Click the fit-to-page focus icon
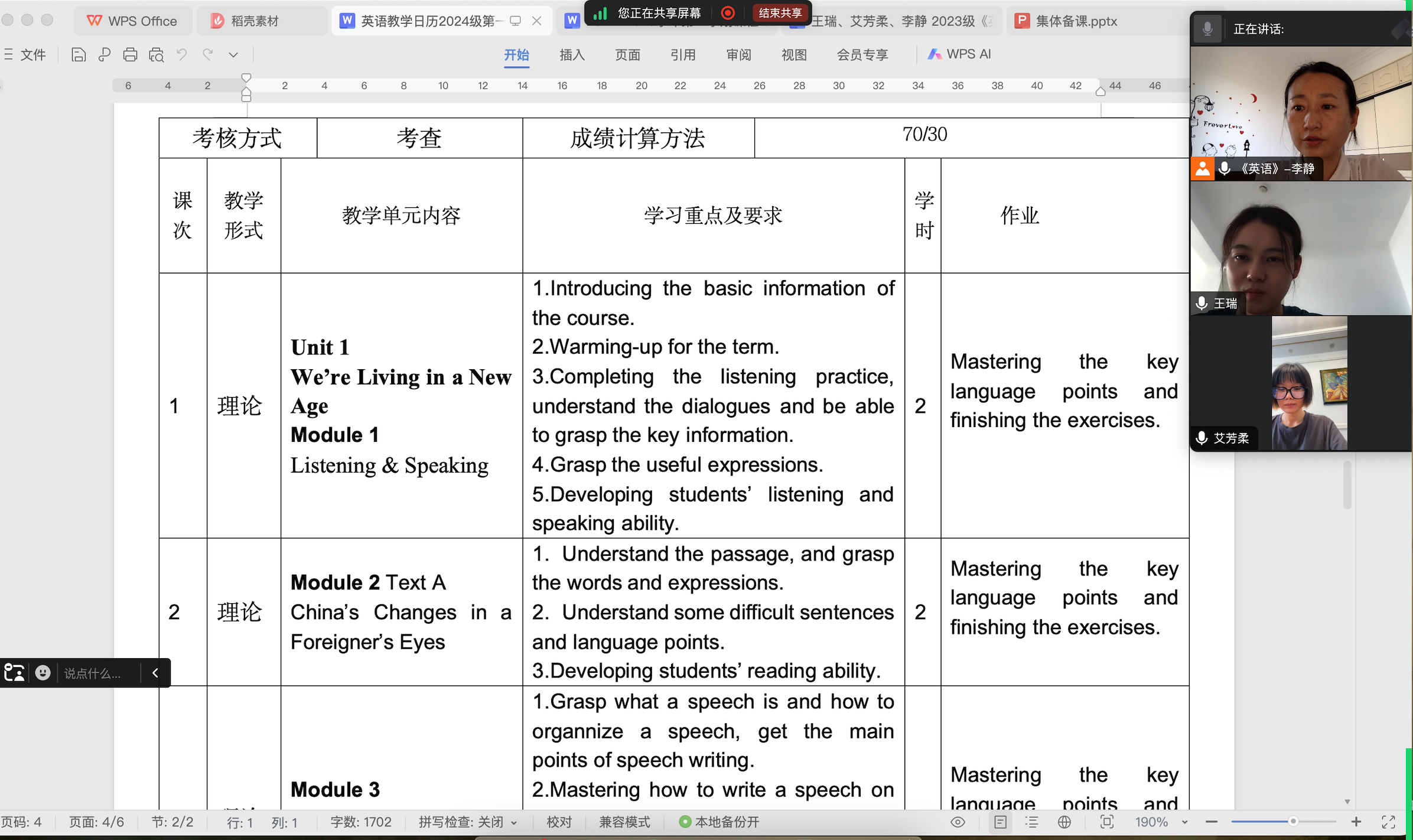1413x840 pixels. tap(1107, 822)
